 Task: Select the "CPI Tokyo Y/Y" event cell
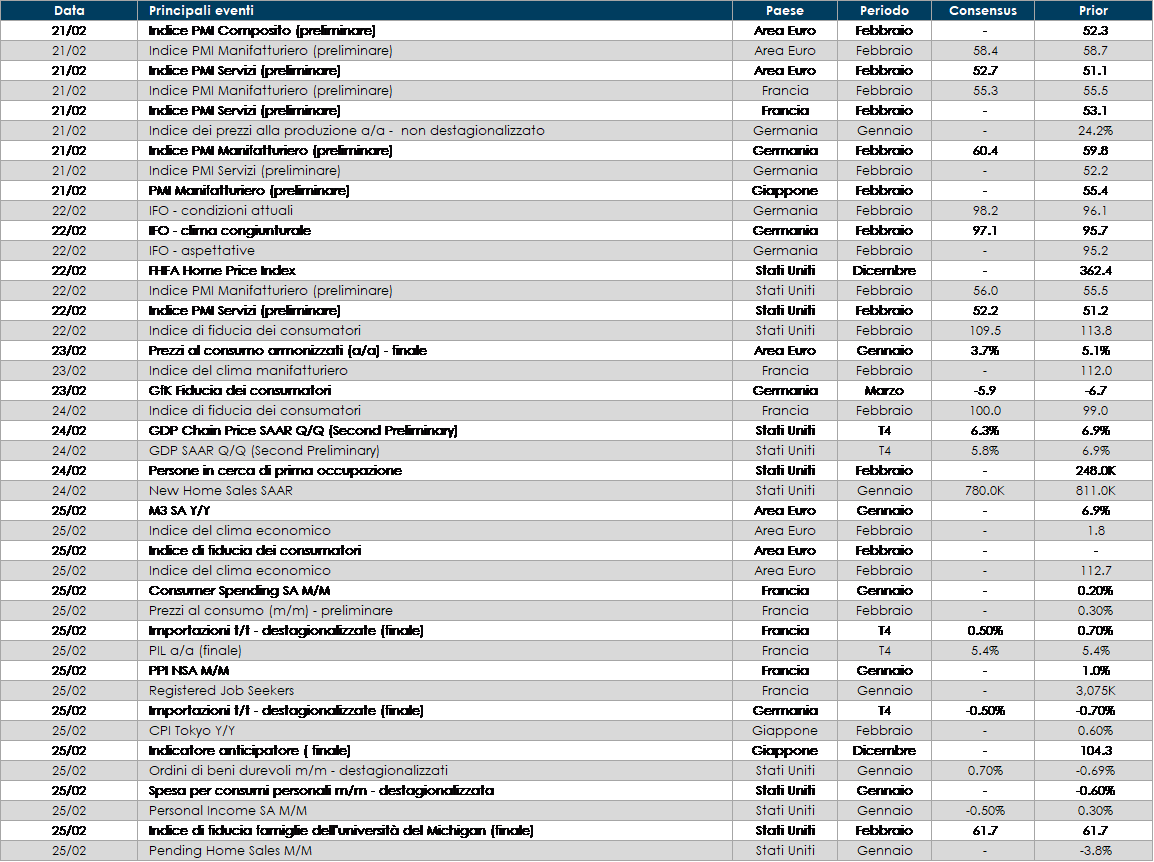194,731
